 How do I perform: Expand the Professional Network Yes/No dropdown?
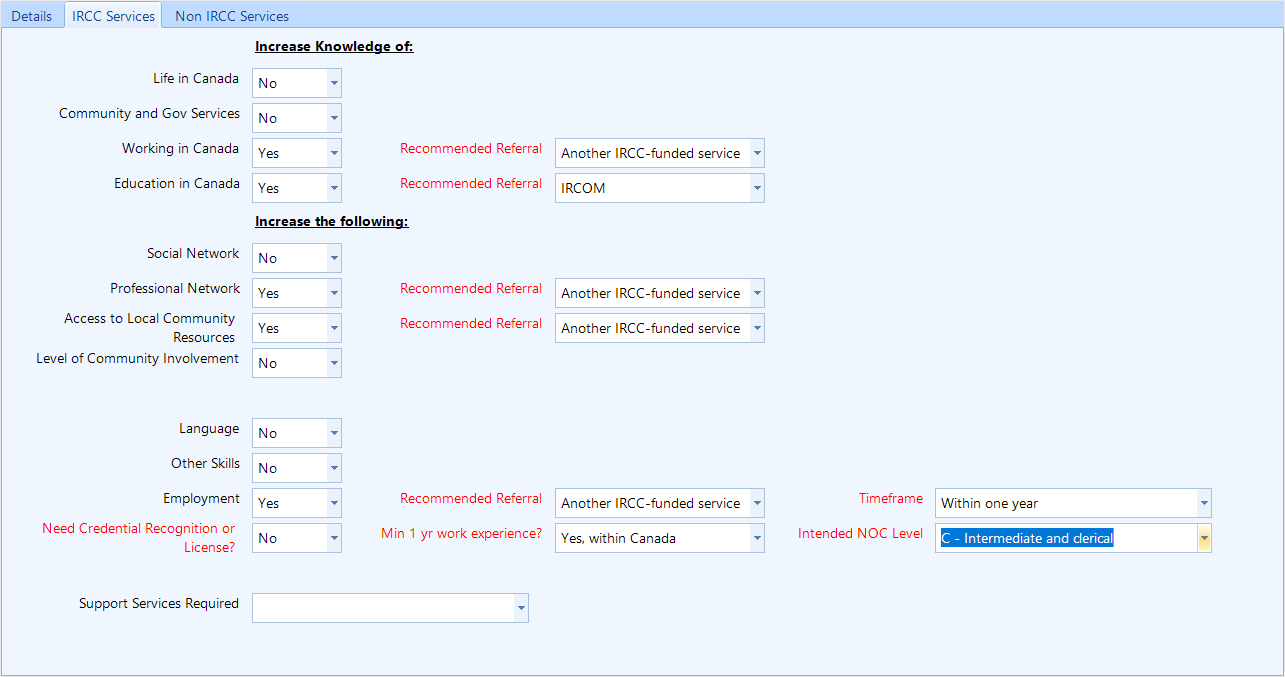pos(334,293)
